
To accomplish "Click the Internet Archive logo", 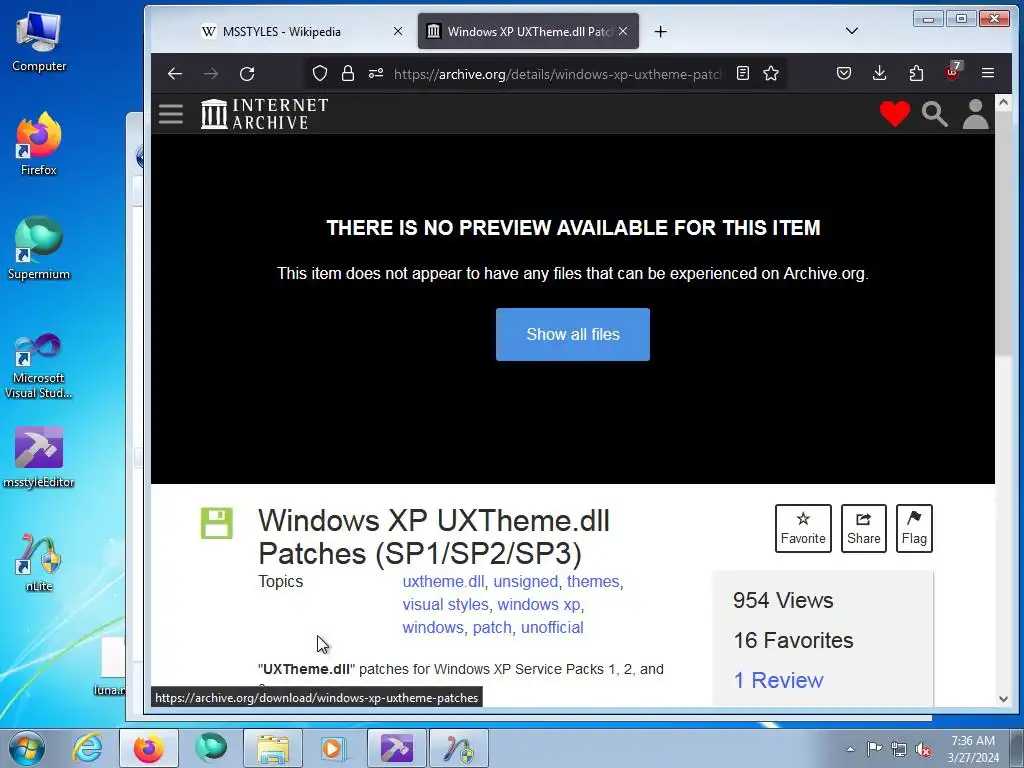I will point(264,114).
